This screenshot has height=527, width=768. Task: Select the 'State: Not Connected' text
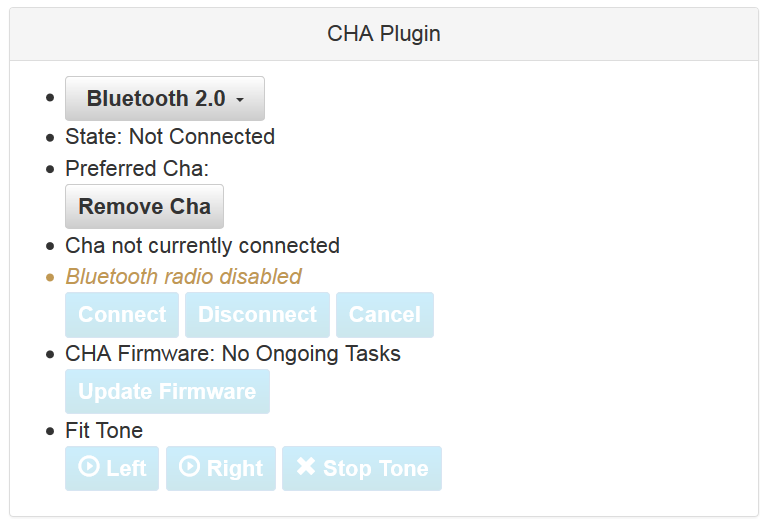pyautogui.click(x=170, y=137)
